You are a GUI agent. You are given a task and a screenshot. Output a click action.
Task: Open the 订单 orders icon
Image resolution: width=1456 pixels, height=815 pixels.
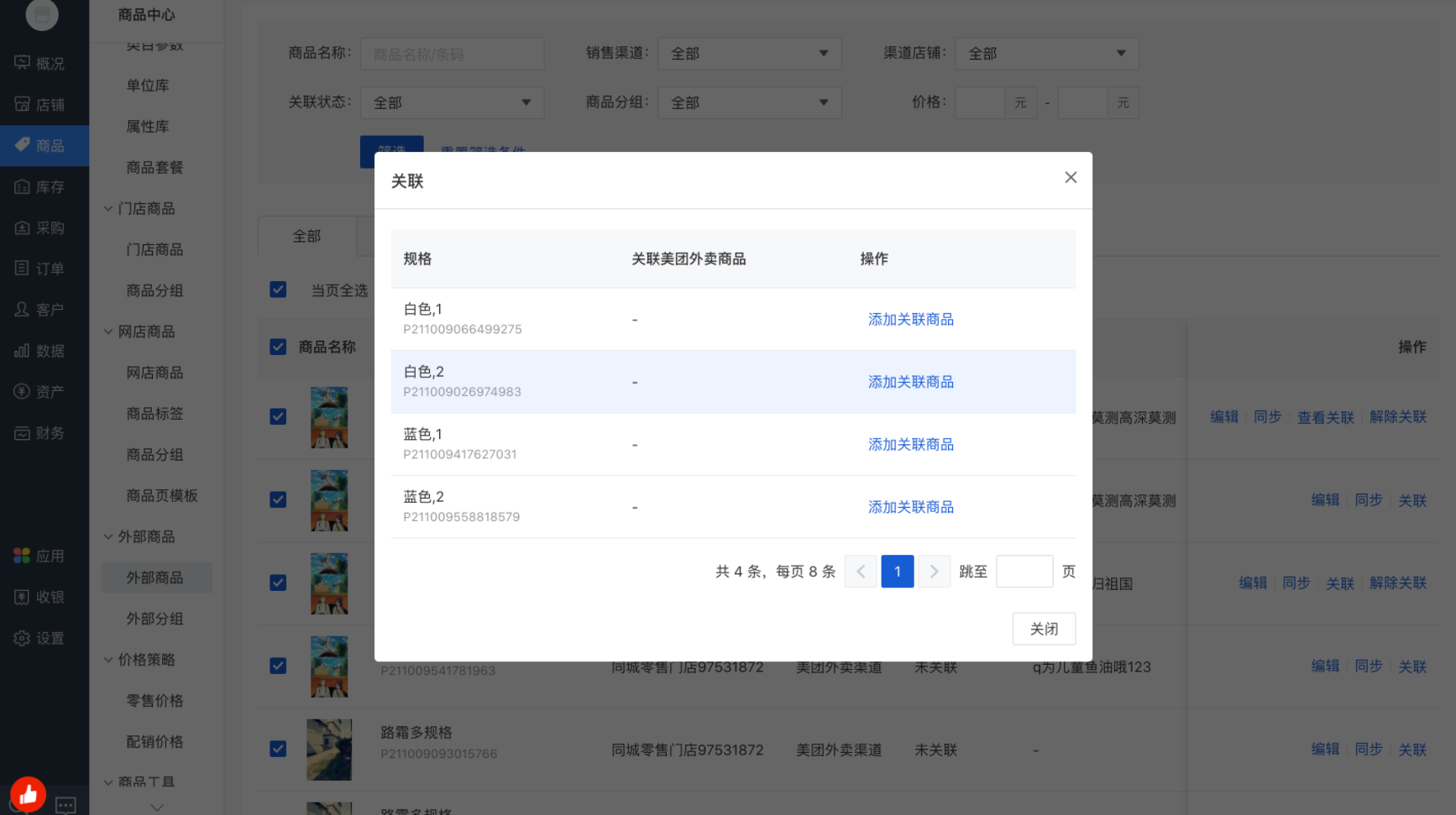pos(22,269)
